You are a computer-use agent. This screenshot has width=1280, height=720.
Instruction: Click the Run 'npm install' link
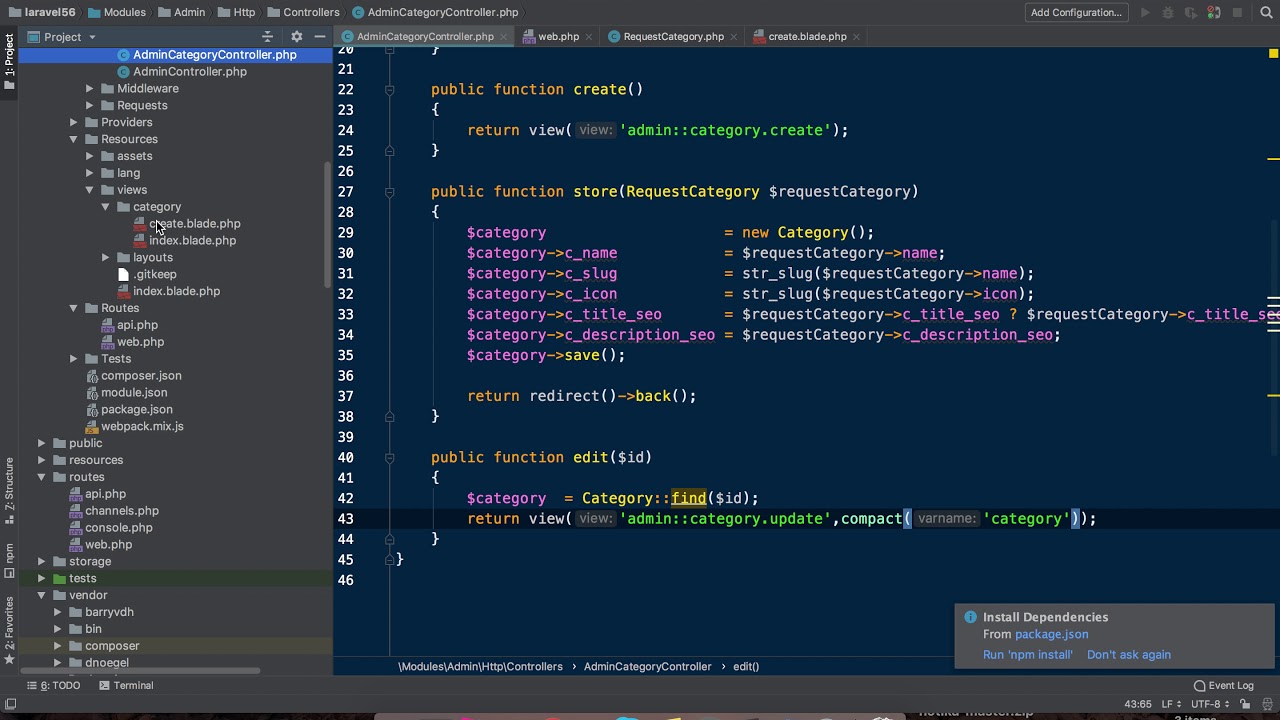[x=1027, y=655]
